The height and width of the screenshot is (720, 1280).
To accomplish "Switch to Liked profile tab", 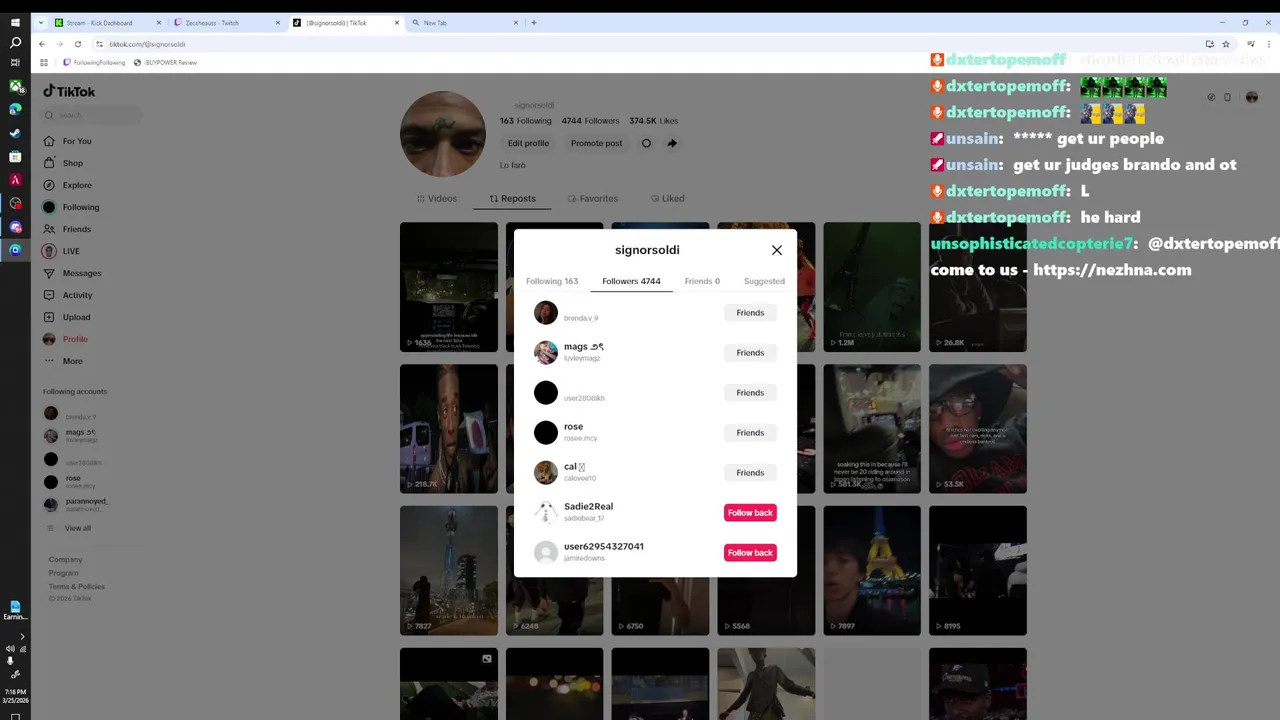I will pos(668,198).
